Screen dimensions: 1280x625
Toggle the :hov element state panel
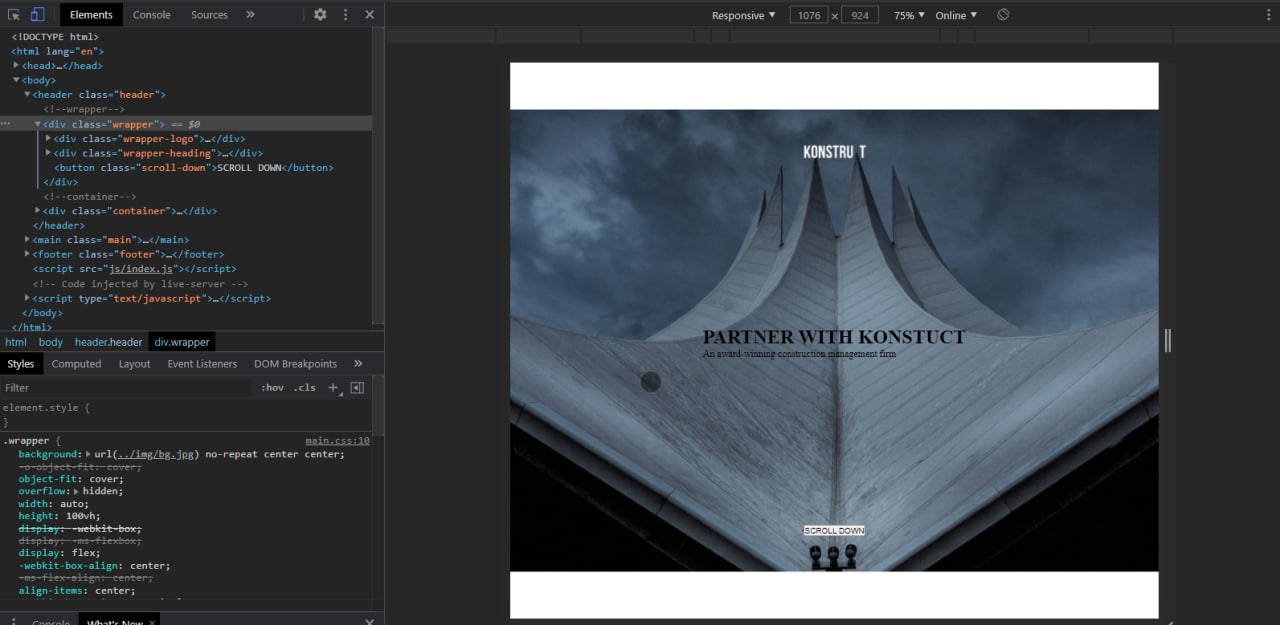(272, 388)
